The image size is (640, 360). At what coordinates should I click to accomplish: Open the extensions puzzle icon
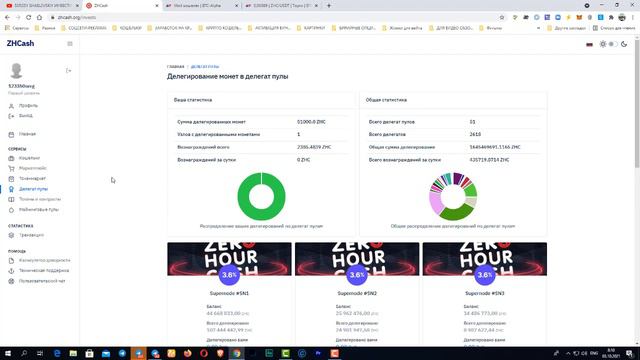coord(611,18)
